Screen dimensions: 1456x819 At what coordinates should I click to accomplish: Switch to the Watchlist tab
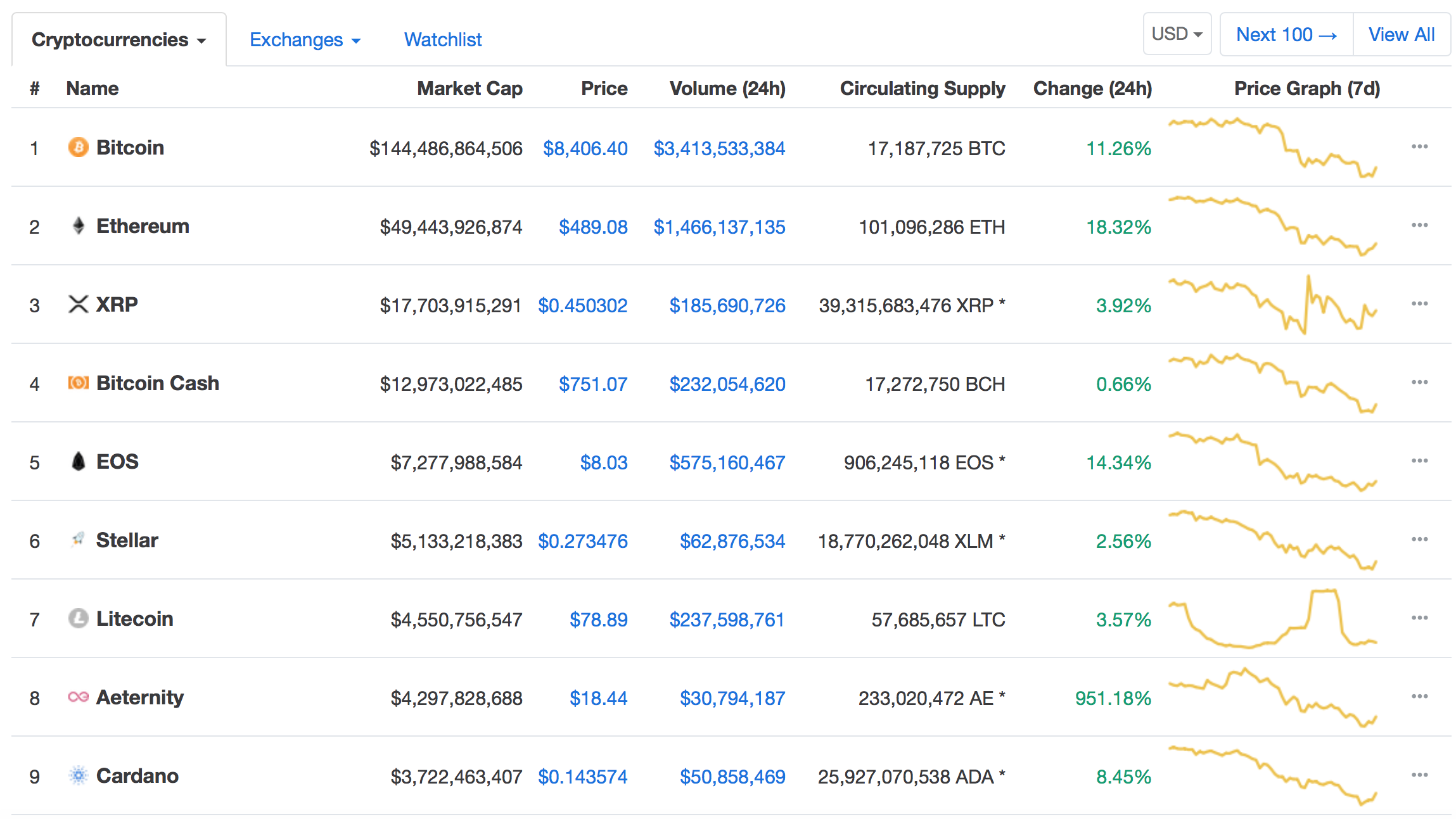point(443,40)
